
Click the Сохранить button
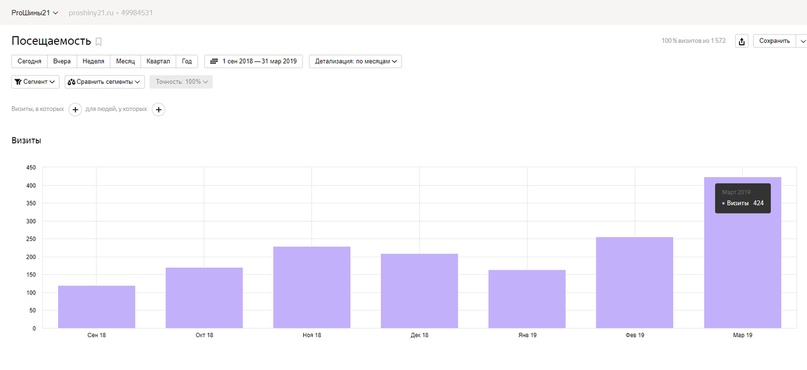774,41
